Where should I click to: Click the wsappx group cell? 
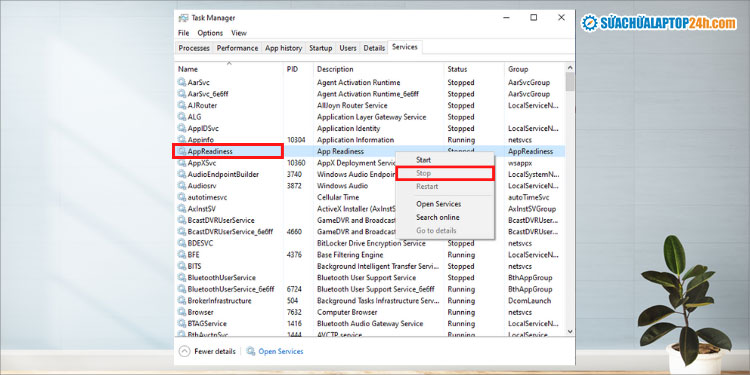point(519,163)
